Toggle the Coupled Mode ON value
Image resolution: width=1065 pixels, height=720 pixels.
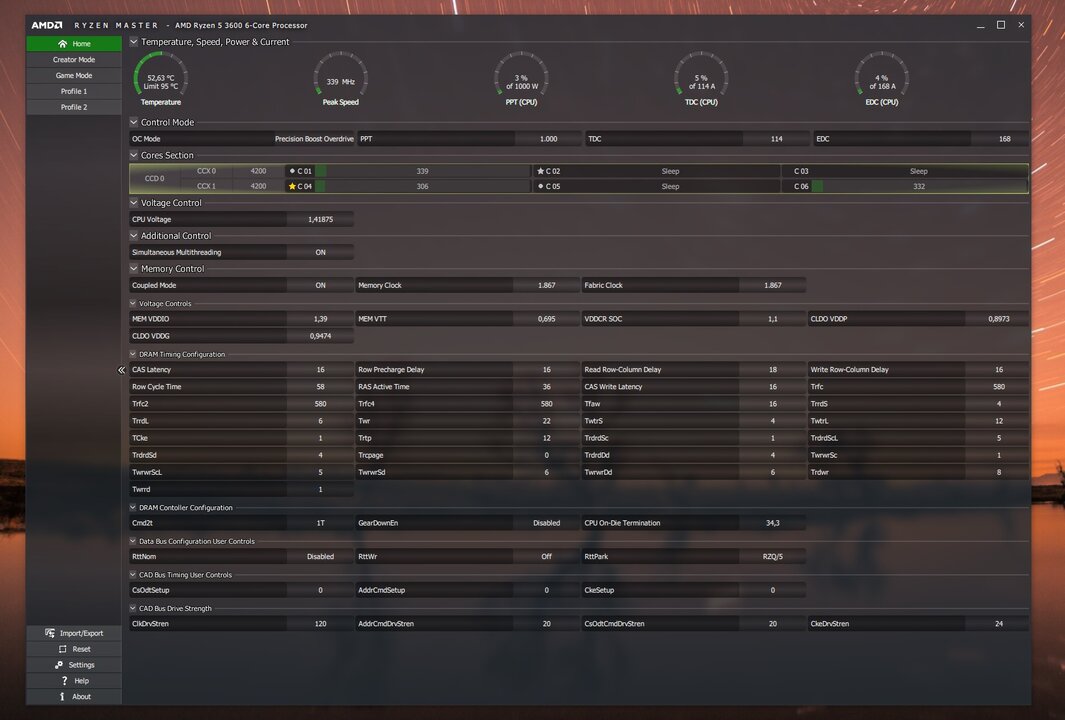tap(321, 285)
